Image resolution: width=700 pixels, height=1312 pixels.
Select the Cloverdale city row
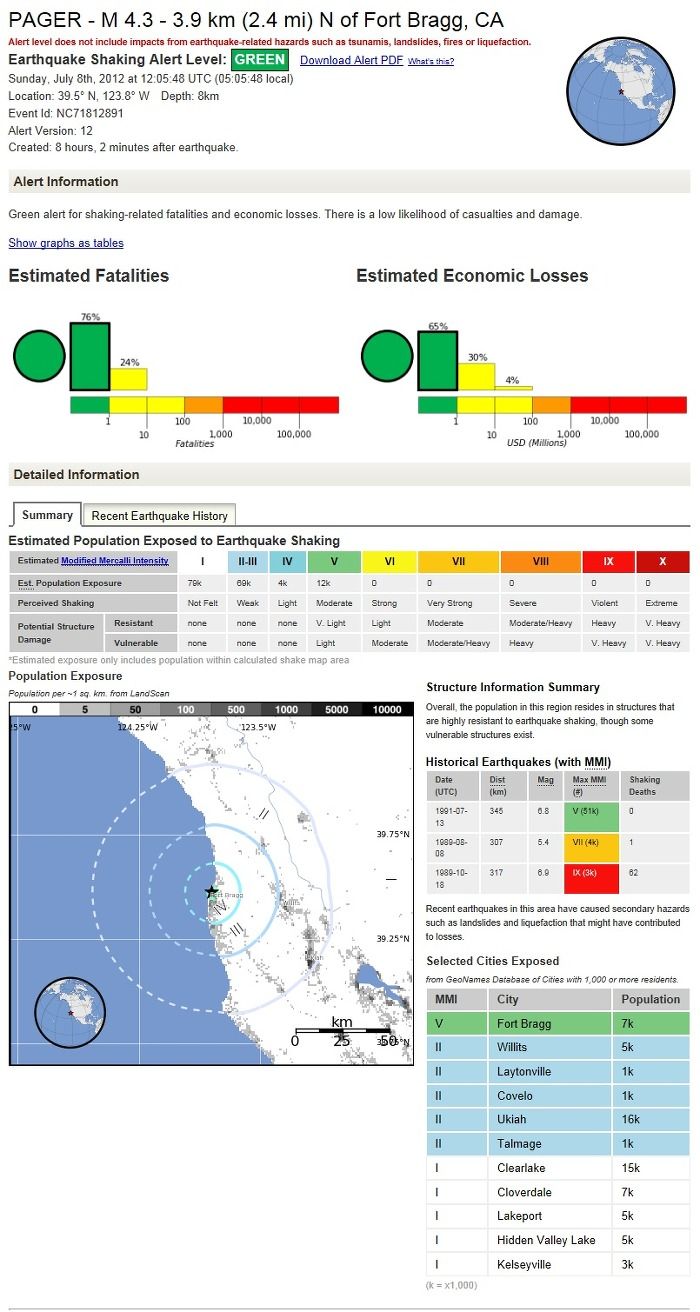pos(558,1192)
